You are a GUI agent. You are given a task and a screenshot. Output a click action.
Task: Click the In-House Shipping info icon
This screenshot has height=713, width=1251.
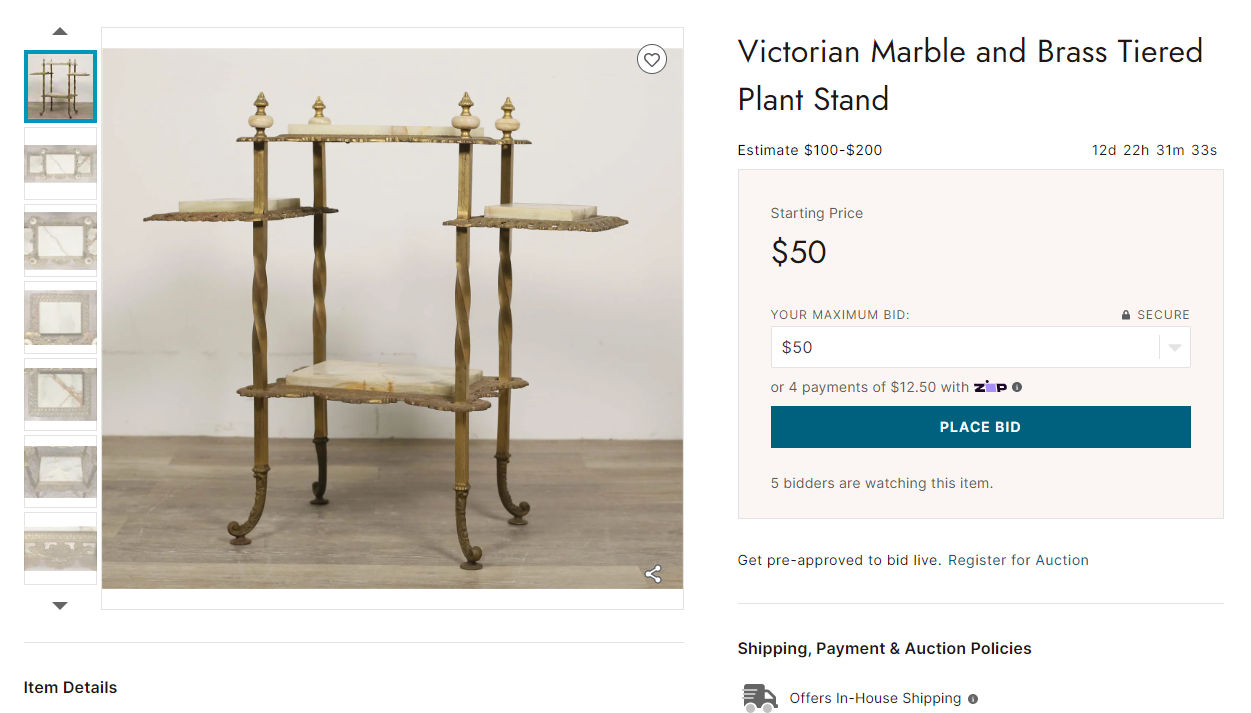(973, 699)
